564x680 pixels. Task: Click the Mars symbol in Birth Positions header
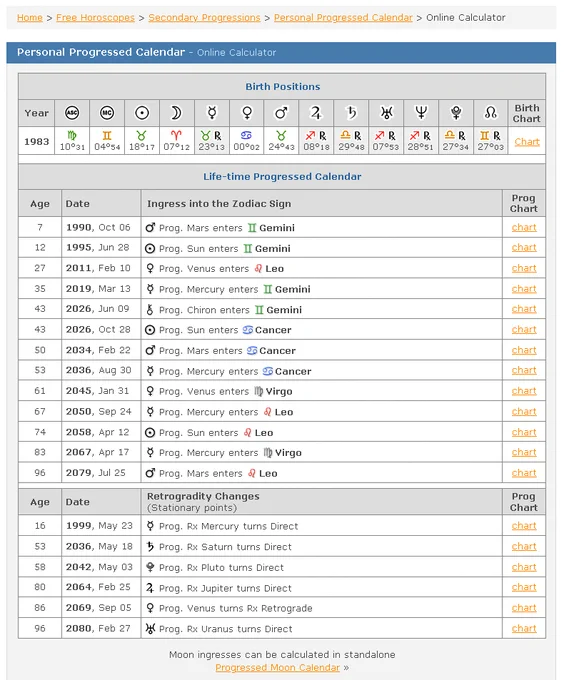(x=281, y=113)
